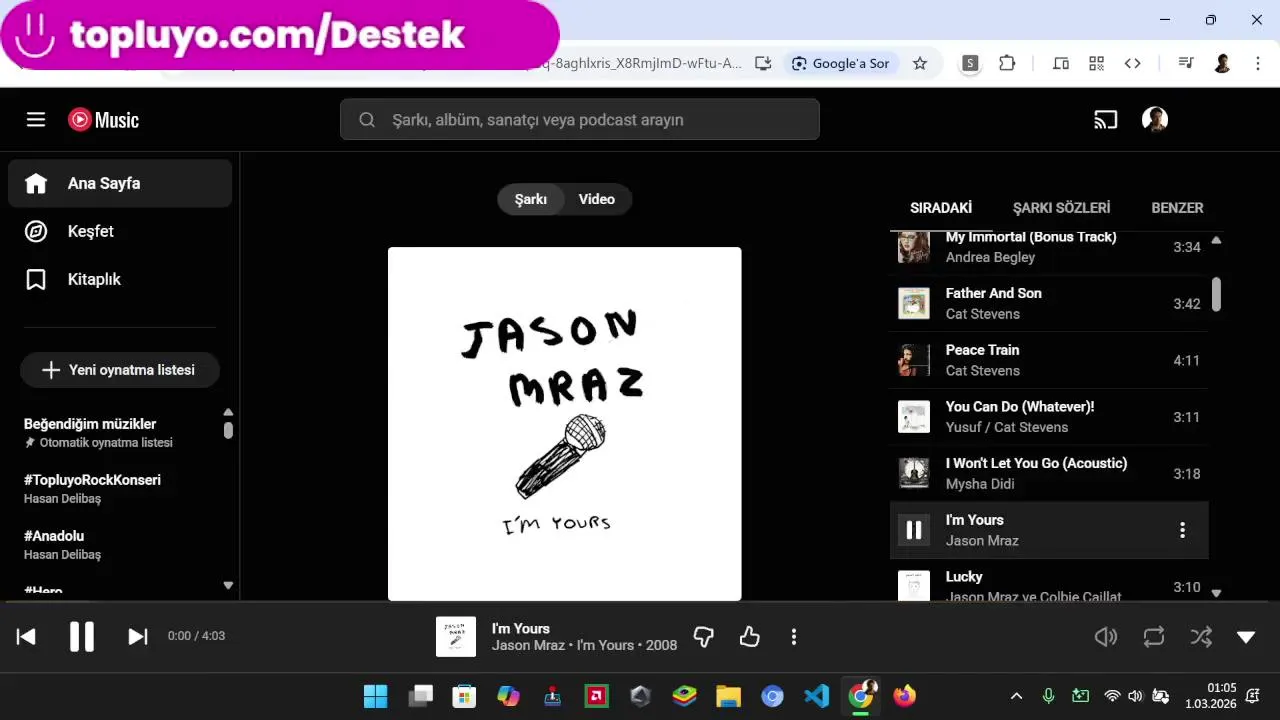The image size is (1280, 720).
Task: Open the SIRADAKİ tab
Action: (x=941, y=208)
